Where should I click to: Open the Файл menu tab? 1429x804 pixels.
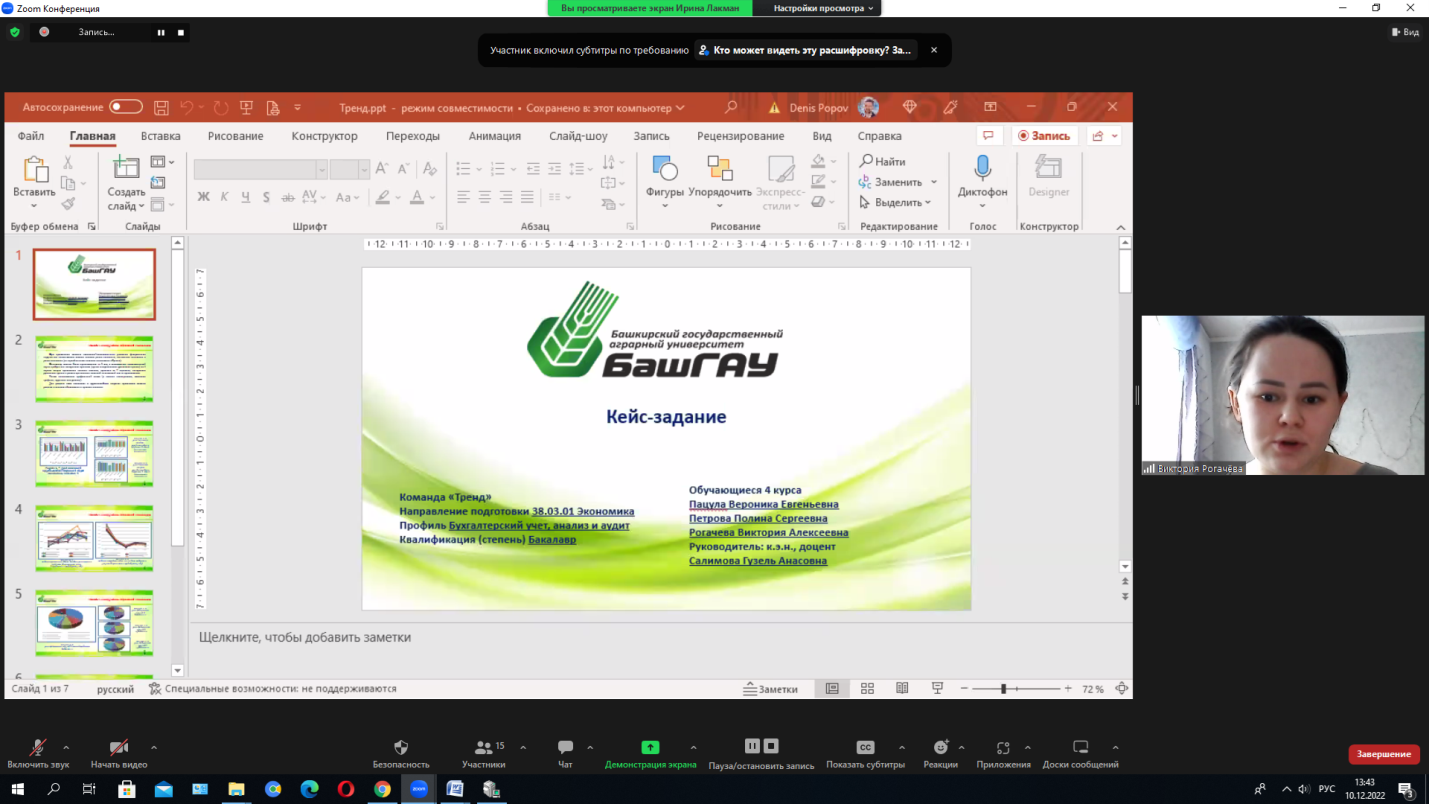(x=31, y=136)
